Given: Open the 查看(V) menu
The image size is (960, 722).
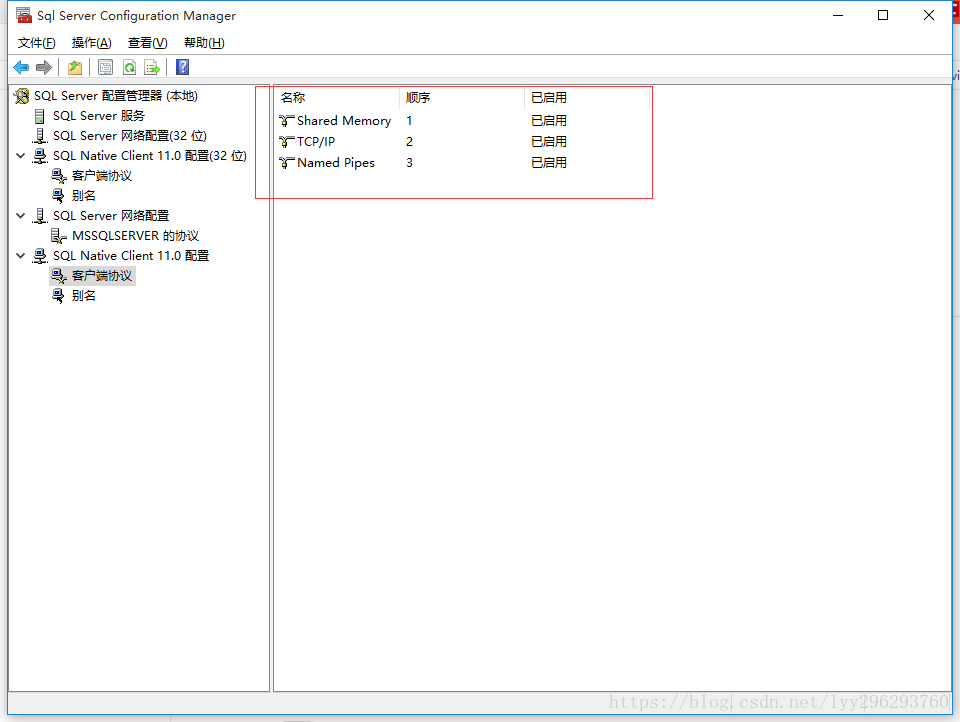Looking at the screenshot, I should [148, 43].
